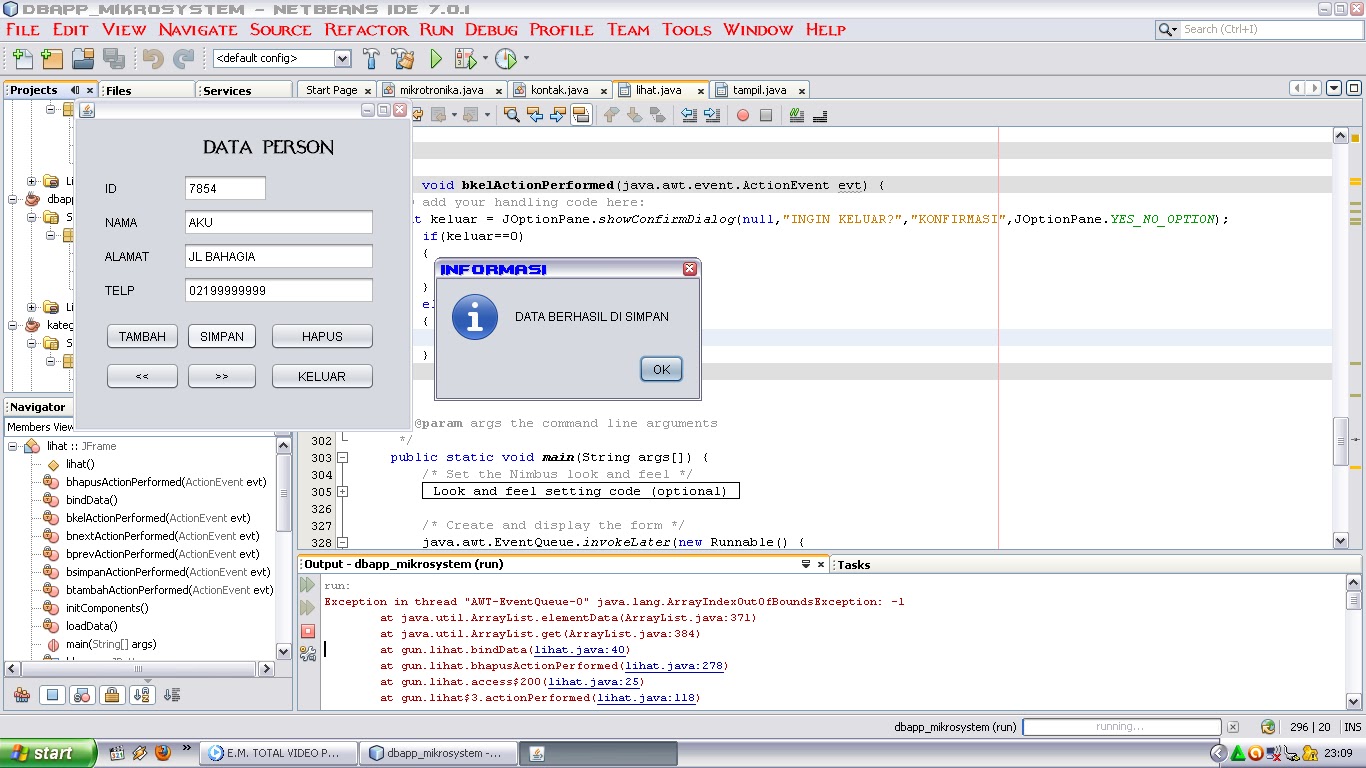Switch to the tampil.java tab

coord(759,90)
